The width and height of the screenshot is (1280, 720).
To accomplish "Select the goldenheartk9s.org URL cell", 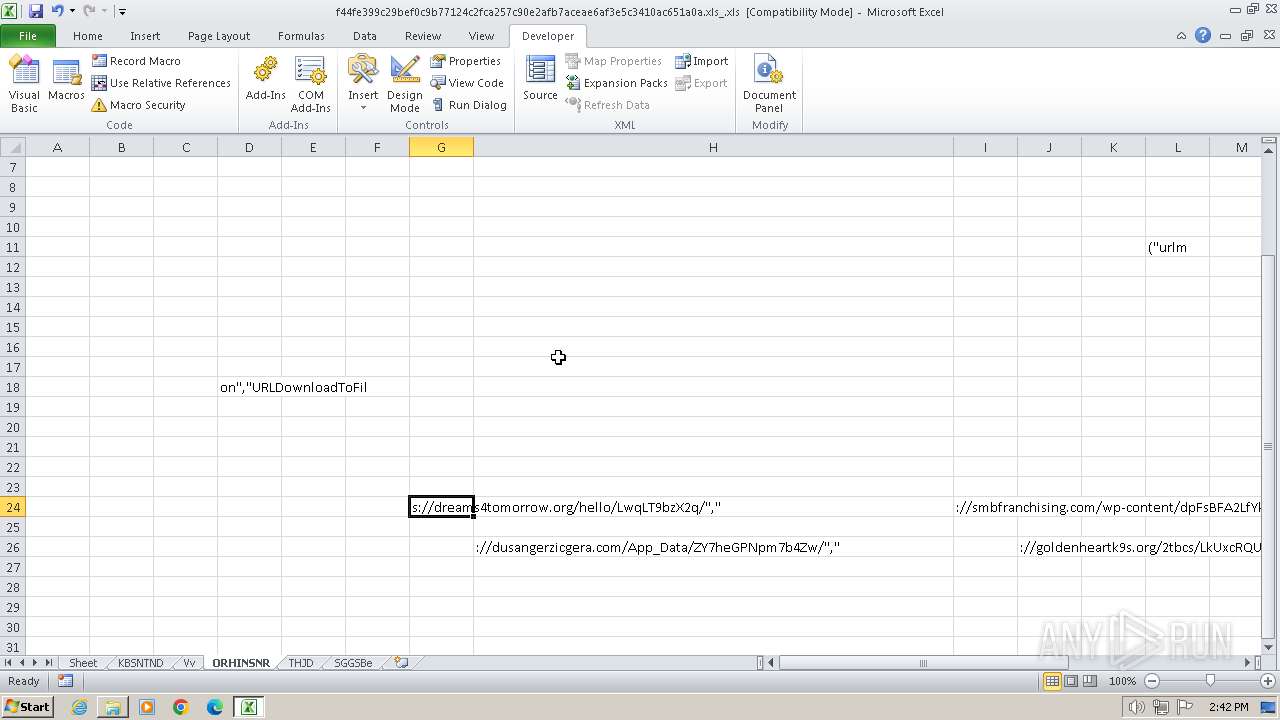I will click(x=1049, y=547).
